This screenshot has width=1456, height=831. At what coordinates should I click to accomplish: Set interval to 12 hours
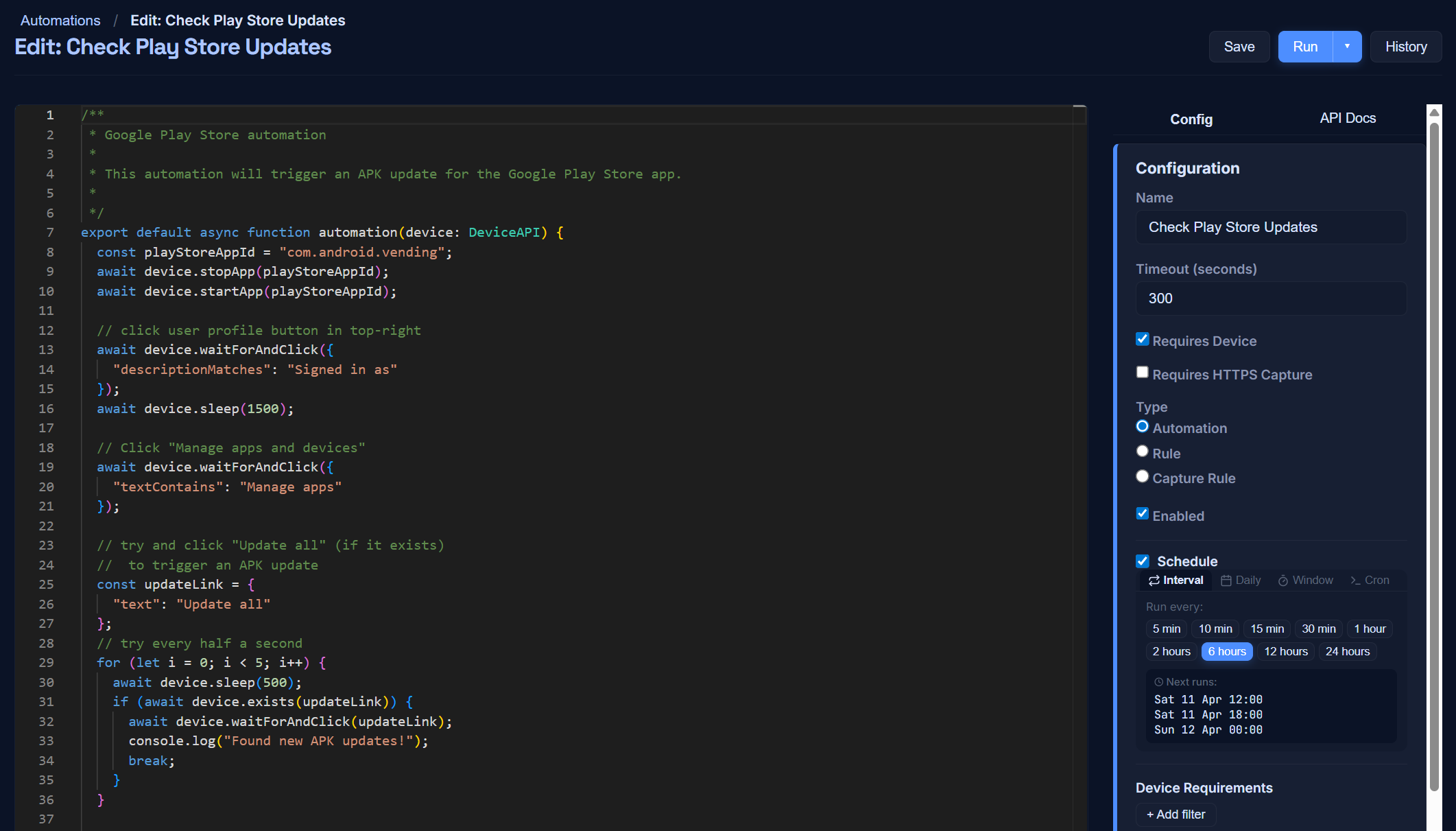click(1286, 652)
